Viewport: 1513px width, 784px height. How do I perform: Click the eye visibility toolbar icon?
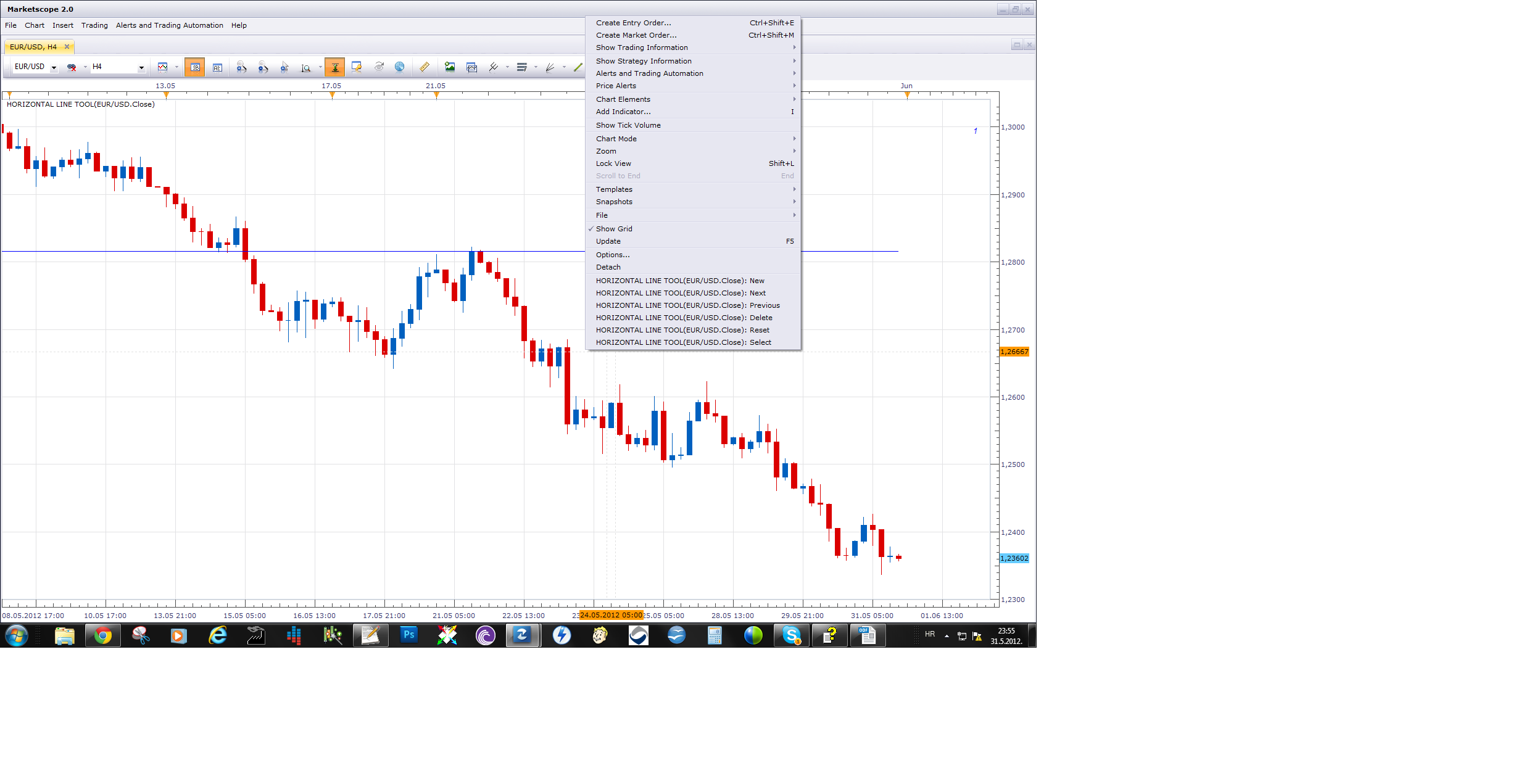pos(379,67)
